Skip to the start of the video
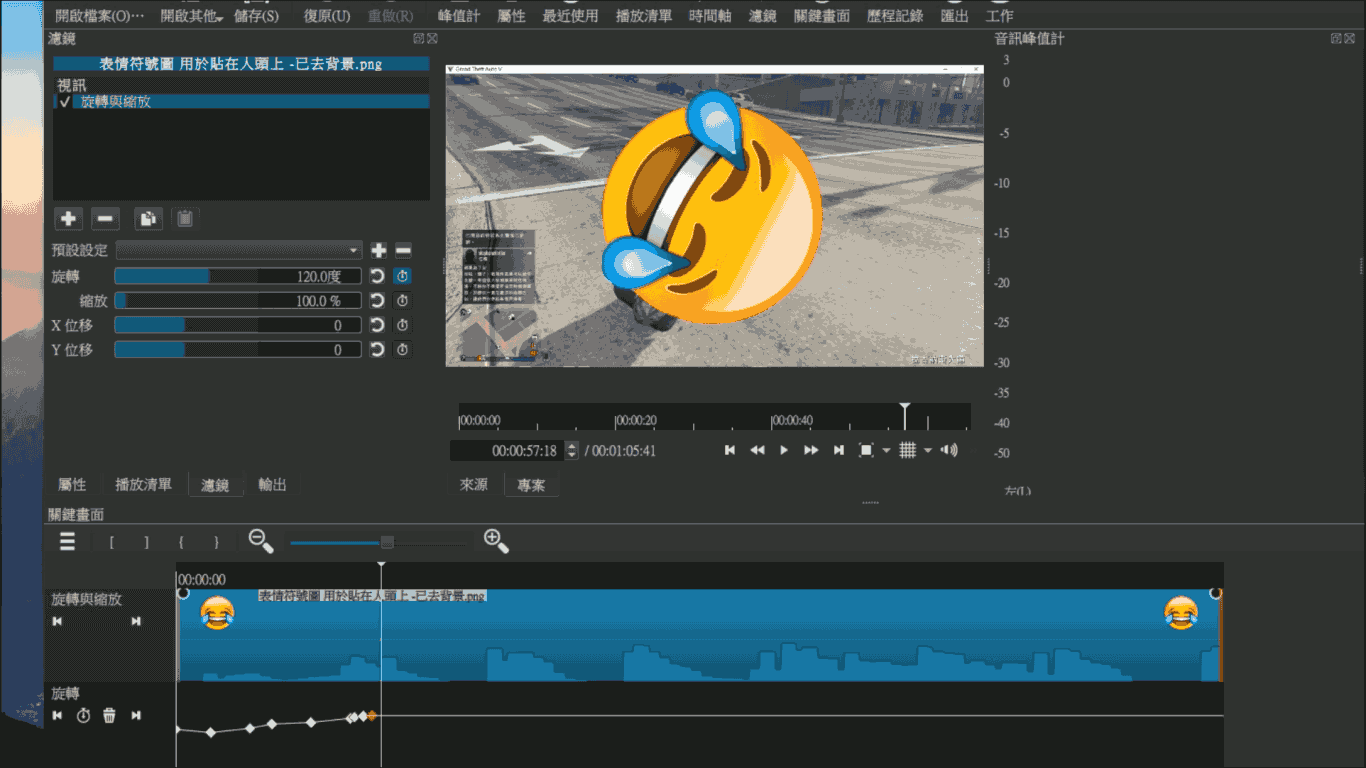This screenshot has width=1366, height=768. 730,450
